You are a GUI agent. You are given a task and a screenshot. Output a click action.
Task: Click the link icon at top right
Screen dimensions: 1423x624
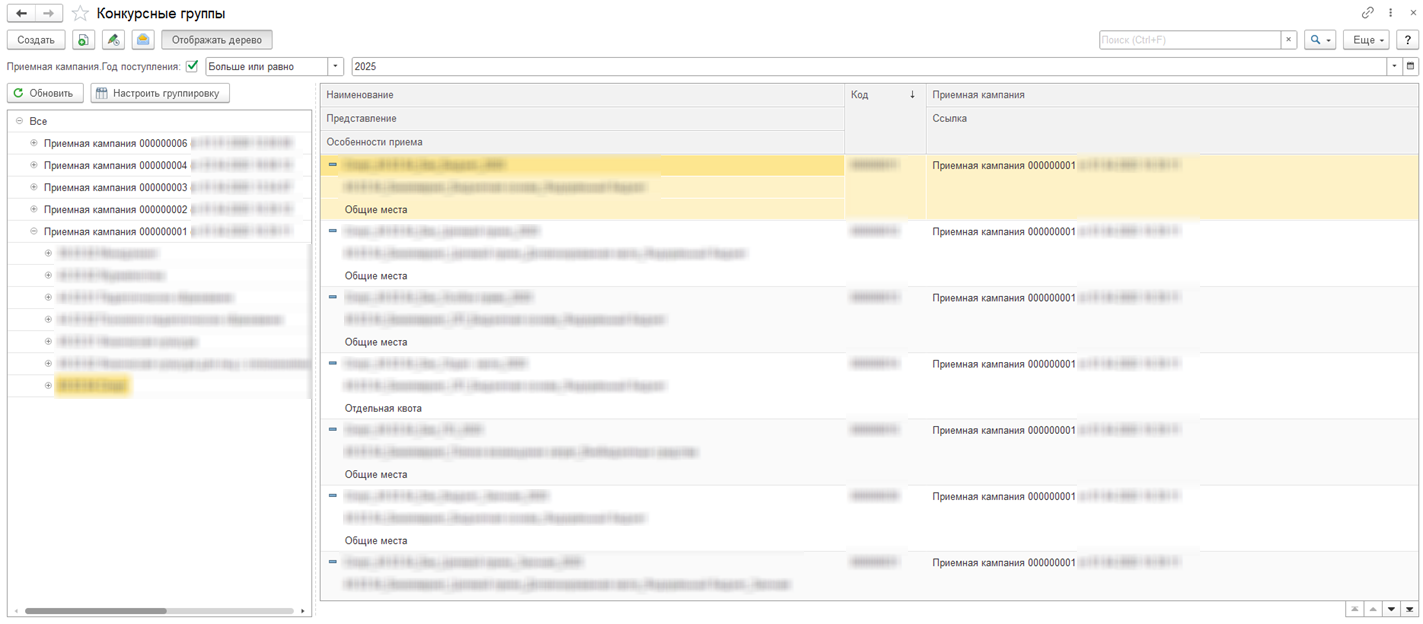tap(1367, 13)
